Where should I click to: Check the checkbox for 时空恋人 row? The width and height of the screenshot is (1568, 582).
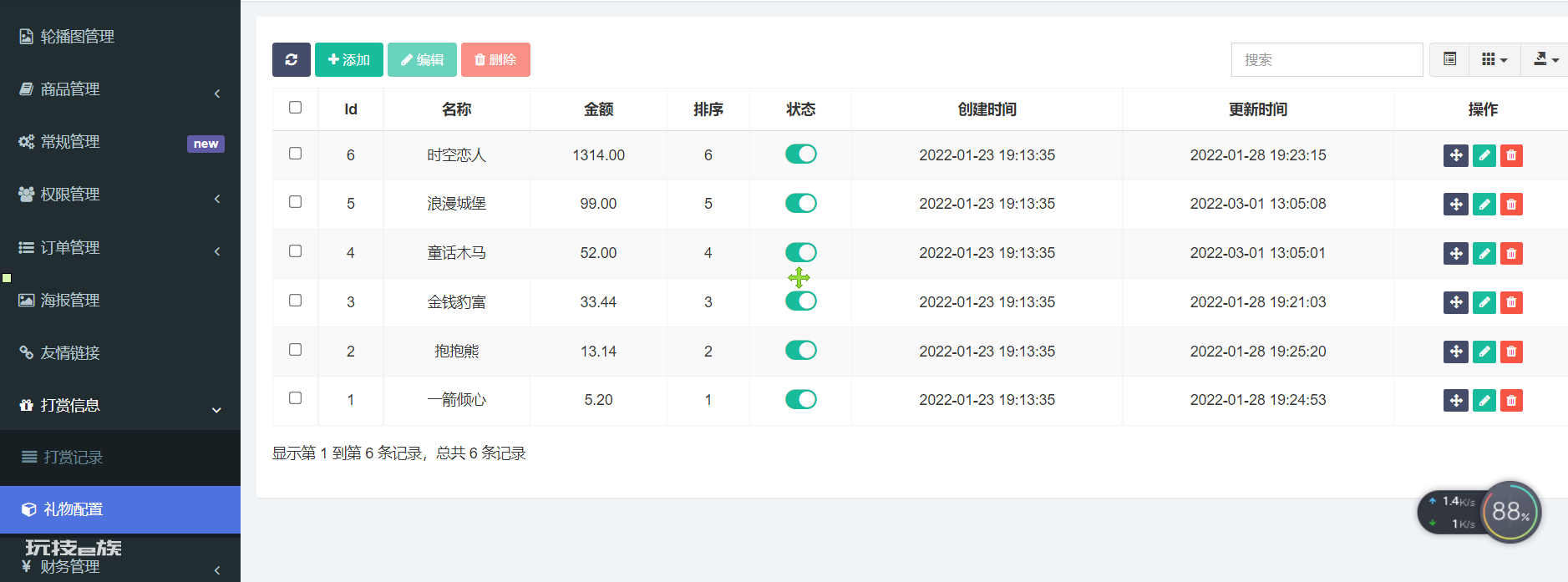(295, 153)
